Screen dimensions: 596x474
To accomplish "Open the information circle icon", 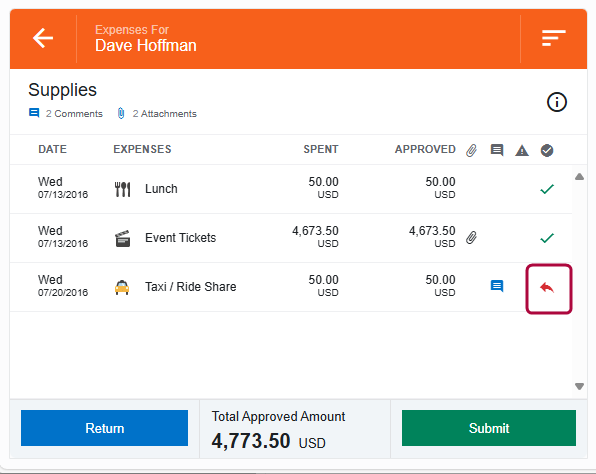I will click(x=556, y=102).
